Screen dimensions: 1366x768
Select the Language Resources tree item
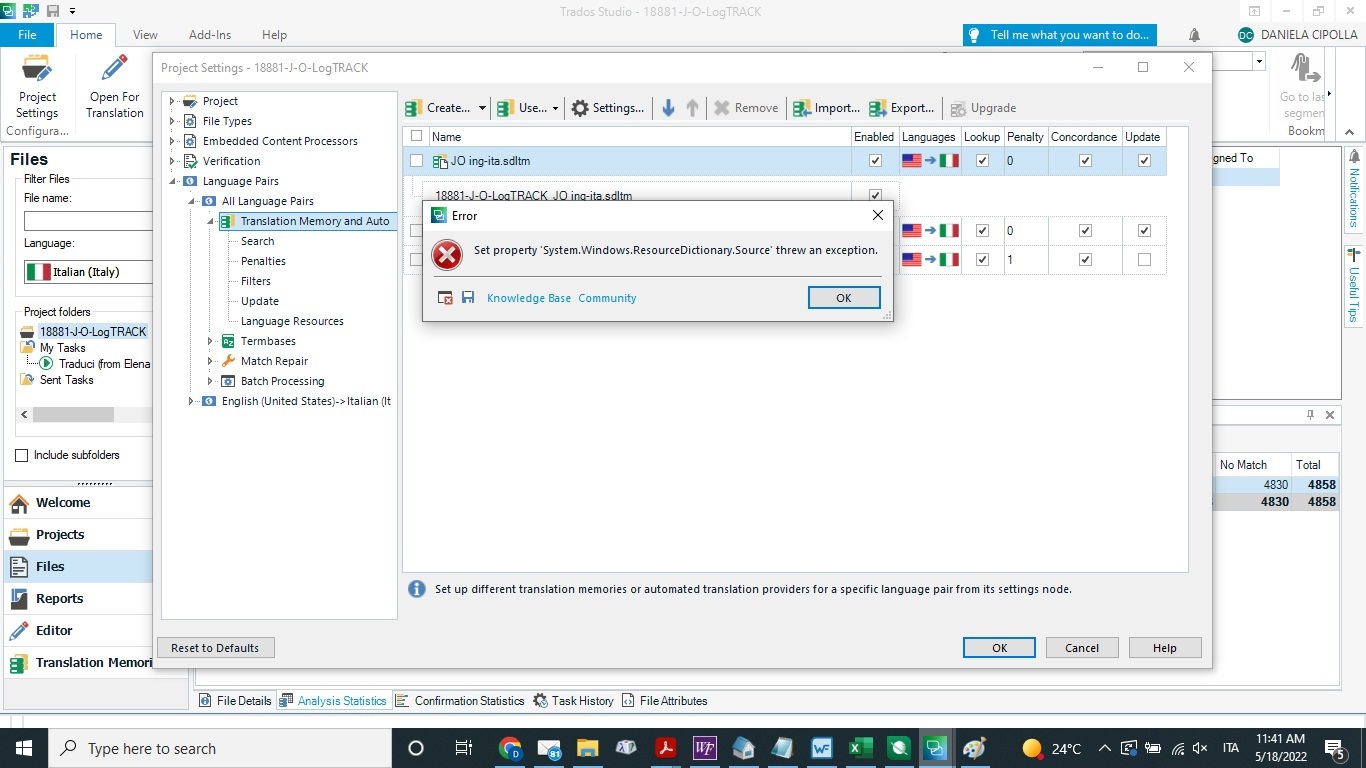pyautogui.click(x=292, y=321)
